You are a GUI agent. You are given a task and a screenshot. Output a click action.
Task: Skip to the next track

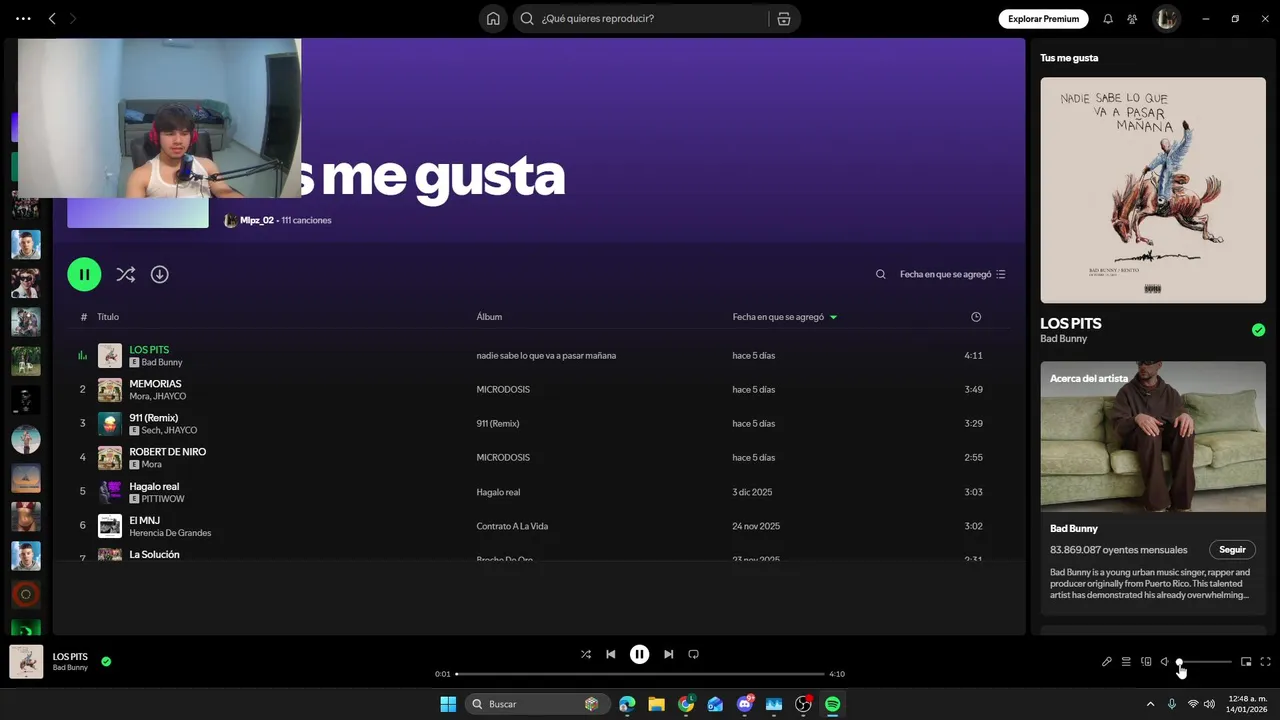pos(668,654)
